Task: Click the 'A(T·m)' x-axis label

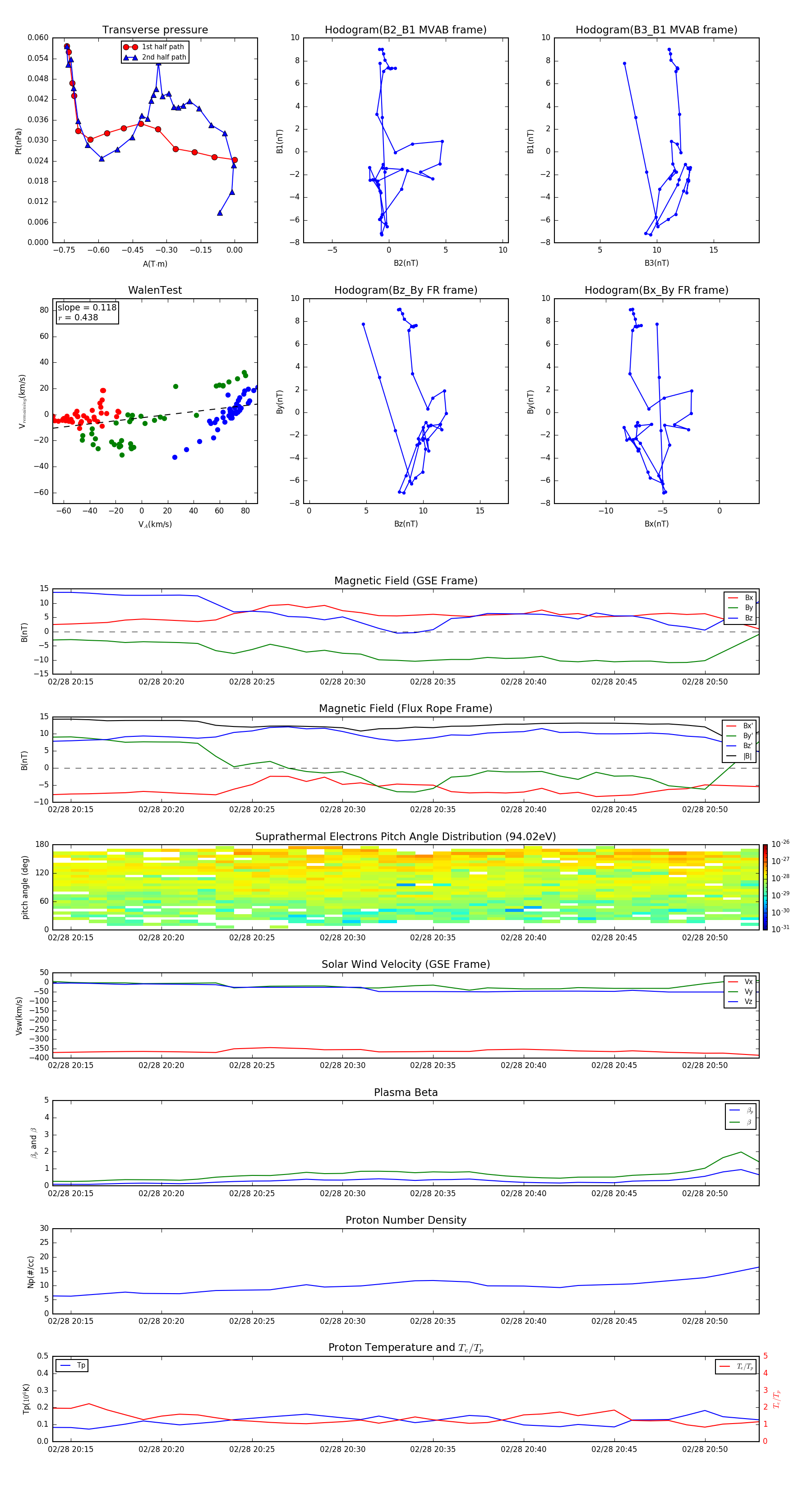Action: tap(155, 264)
